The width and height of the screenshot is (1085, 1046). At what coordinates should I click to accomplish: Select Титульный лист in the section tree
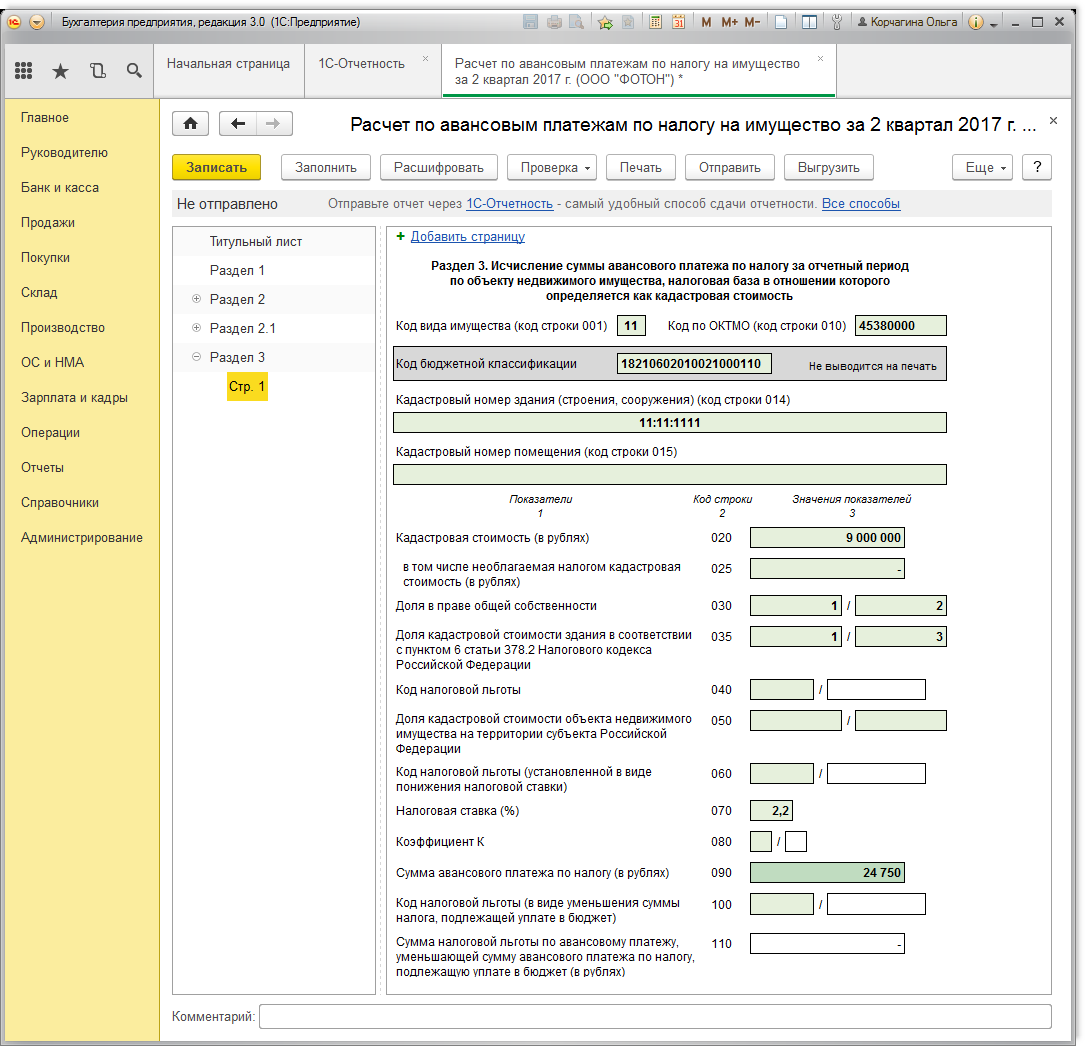(x=256, y=242)
